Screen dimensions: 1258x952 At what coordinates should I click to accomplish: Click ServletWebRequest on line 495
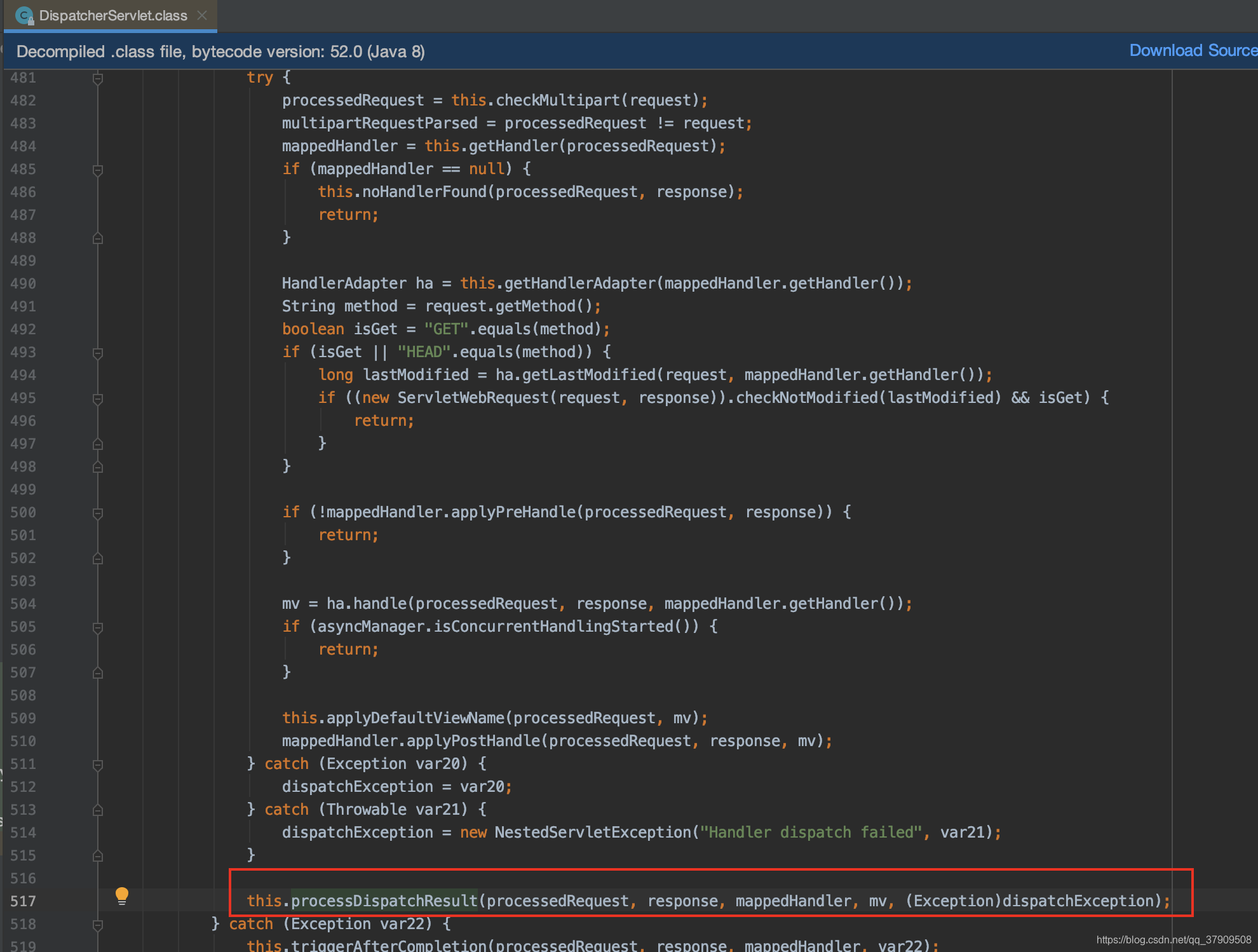[473, 398]
